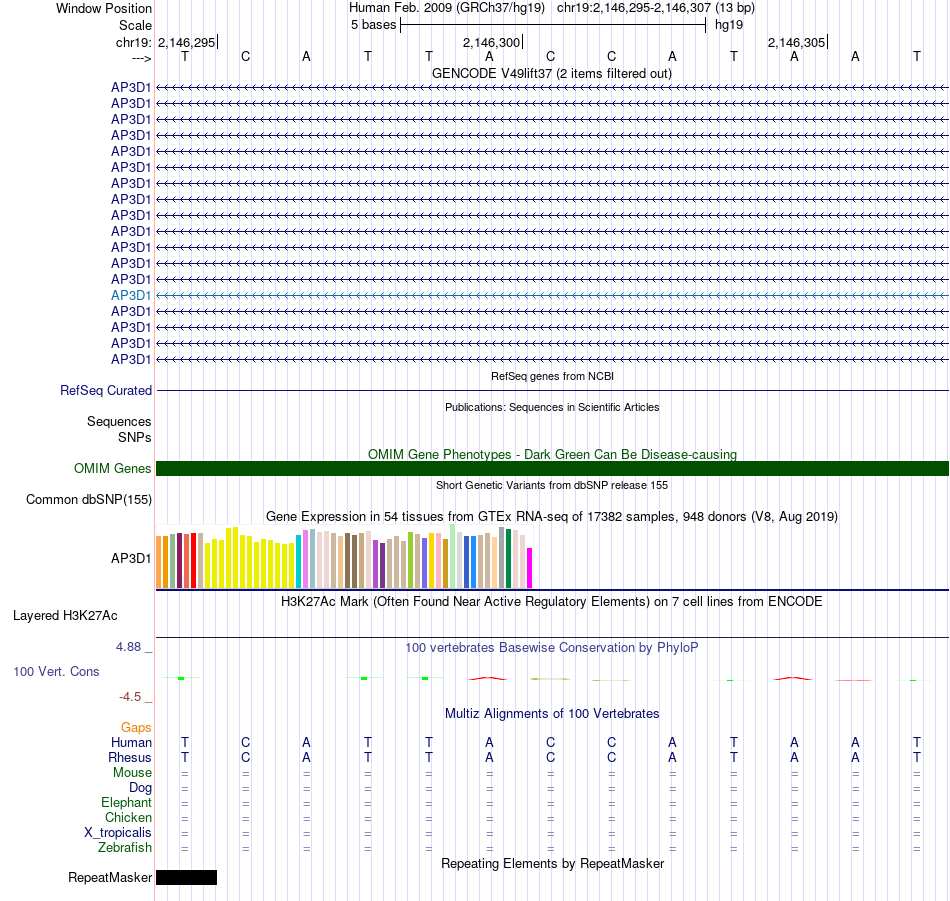
Task: Click the 4.88 PhyloP upper limit value
Action: pos(128,647)
